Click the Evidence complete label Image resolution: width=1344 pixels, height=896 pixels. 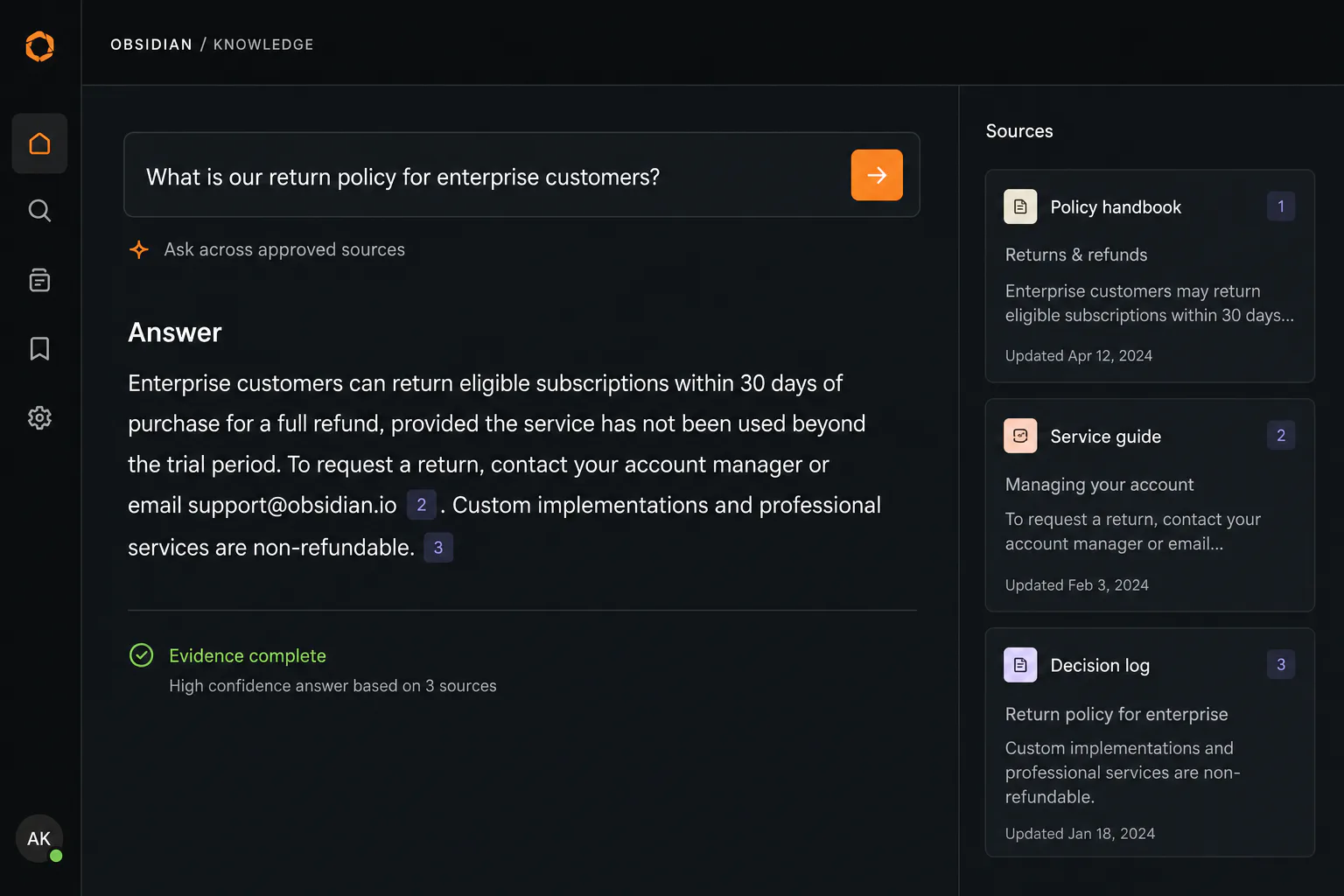click(248, 655)
